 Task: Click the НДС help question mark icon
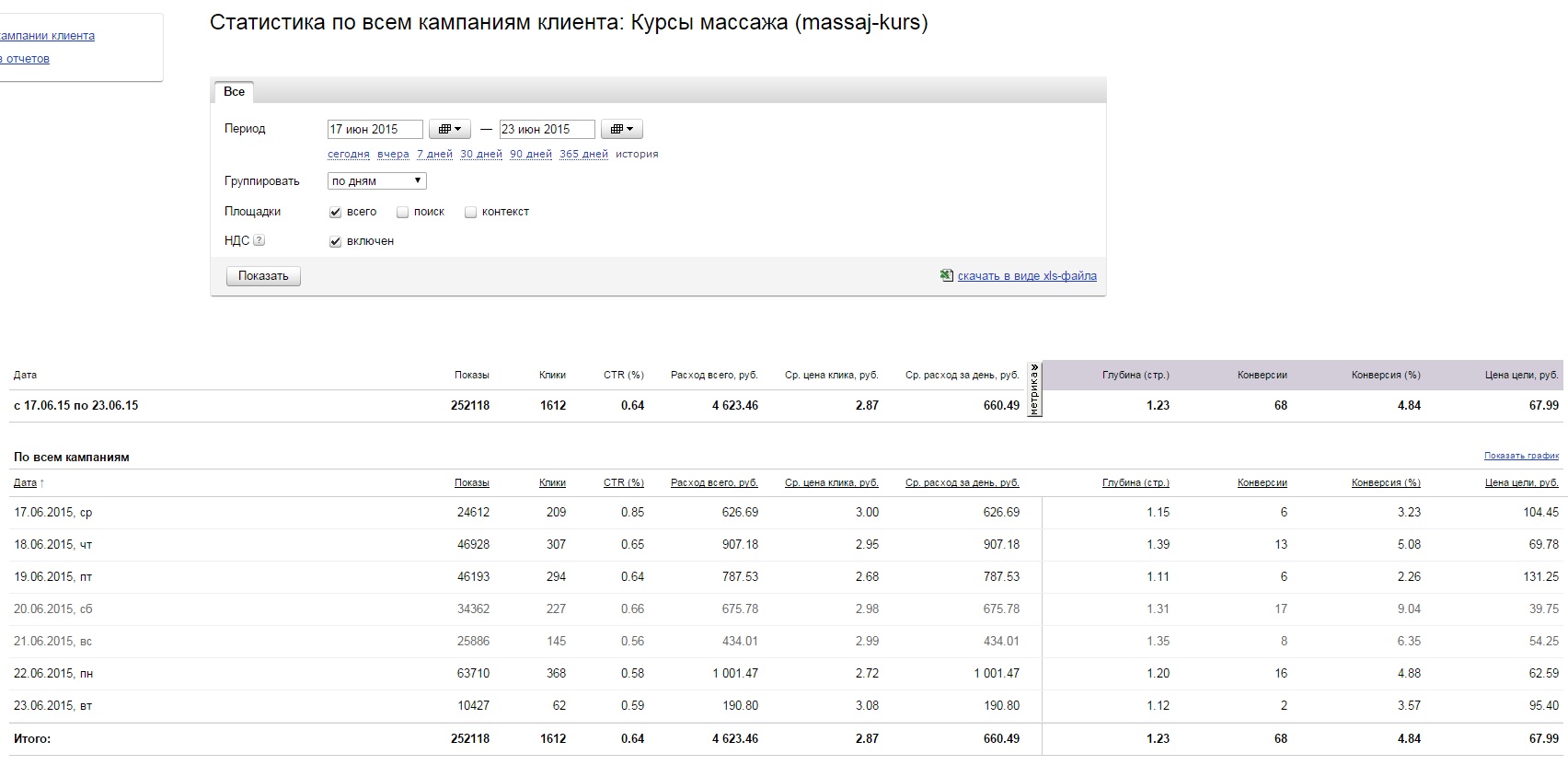click(259, 241)
